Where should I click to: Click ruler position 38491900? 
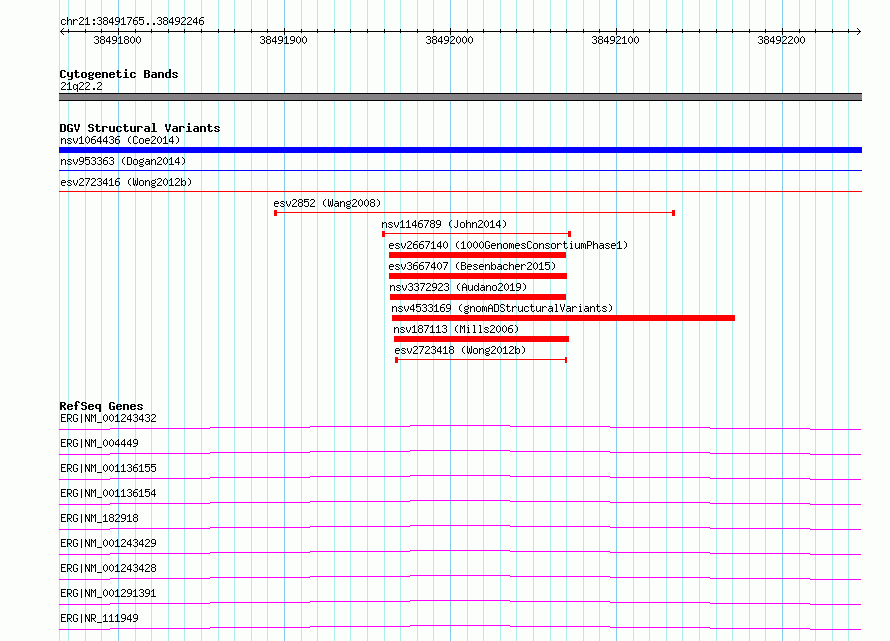(x=283, y=40)
